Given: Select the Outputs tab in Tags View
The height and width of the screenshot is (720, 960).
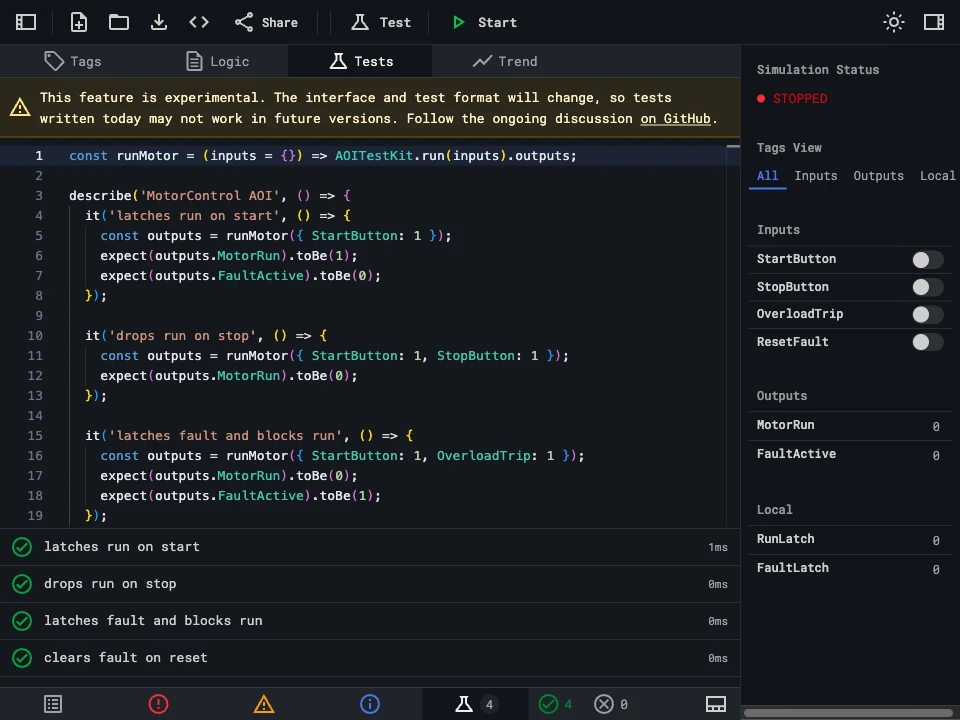Looking at the screenshot, I should pyautogui.click(x=878, y=176).
